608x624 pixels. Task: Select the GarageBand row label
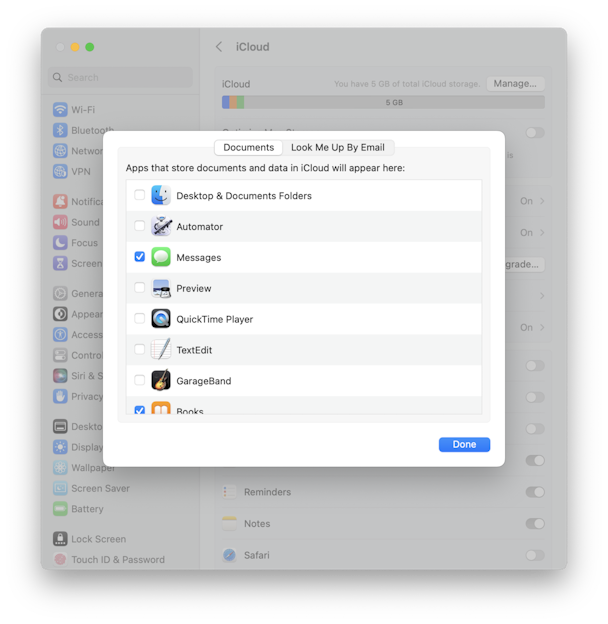click(x=204, y=381)
